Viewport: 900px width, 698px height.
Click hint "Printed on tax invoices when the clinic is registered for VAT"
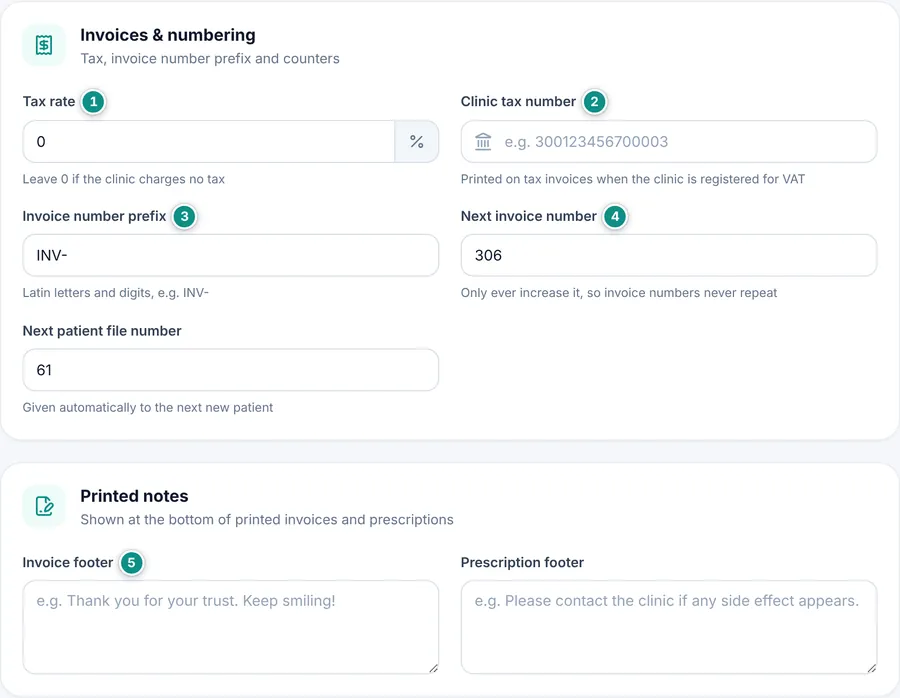(x=633, y=179)
